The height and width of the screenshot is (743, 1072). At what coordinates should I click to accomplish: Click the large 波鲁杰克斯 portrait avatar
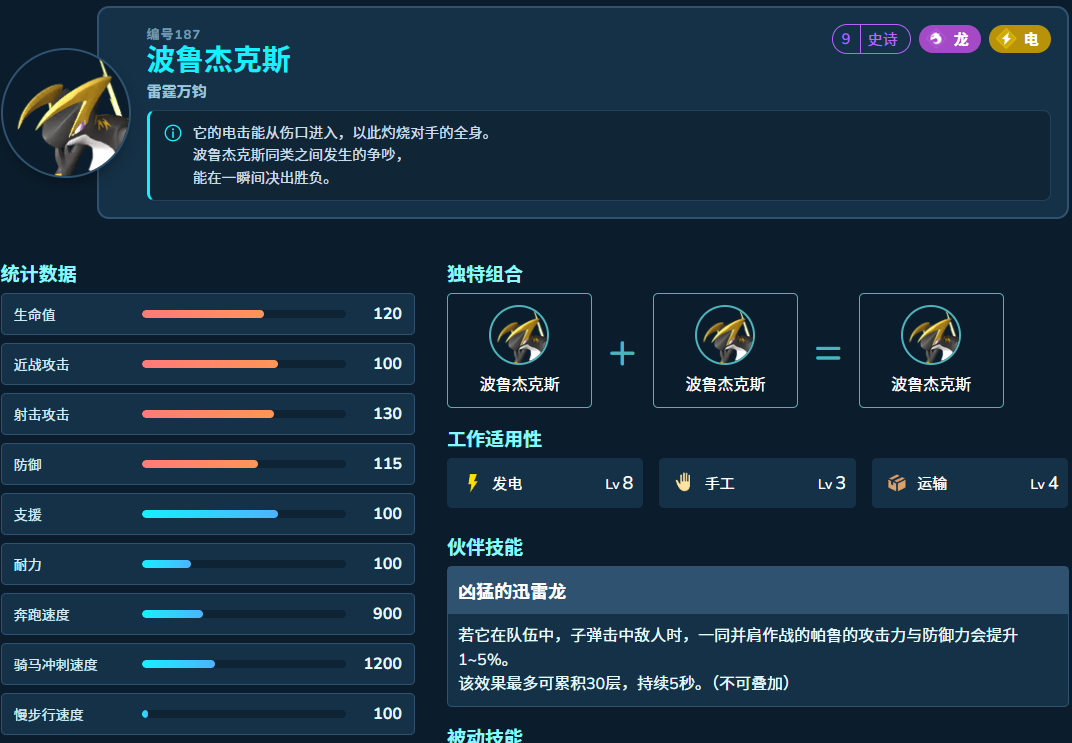66,113
